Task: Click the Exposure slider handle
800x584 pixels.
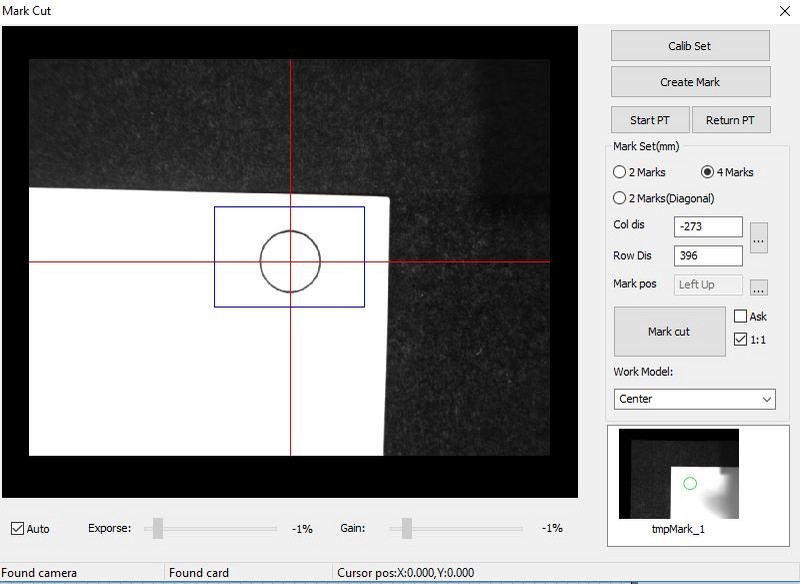Action: [x=158, y=528]
